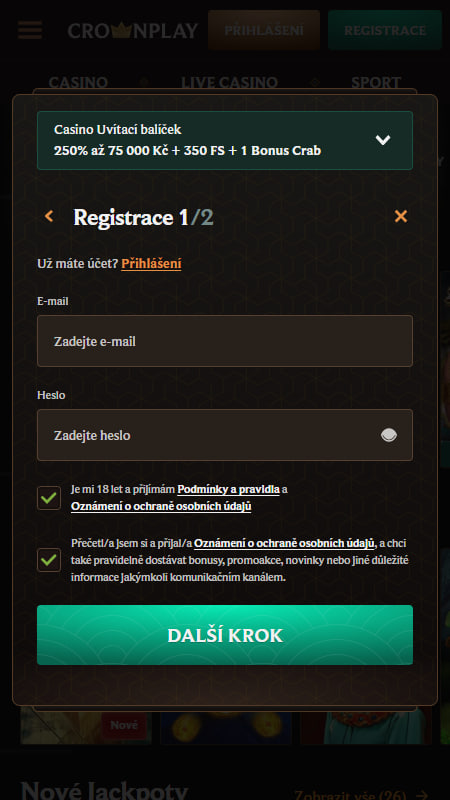This screenshot has width=450, height=800.
Task: Click the welcome package chevron arrow
Action: coord(383,140)
